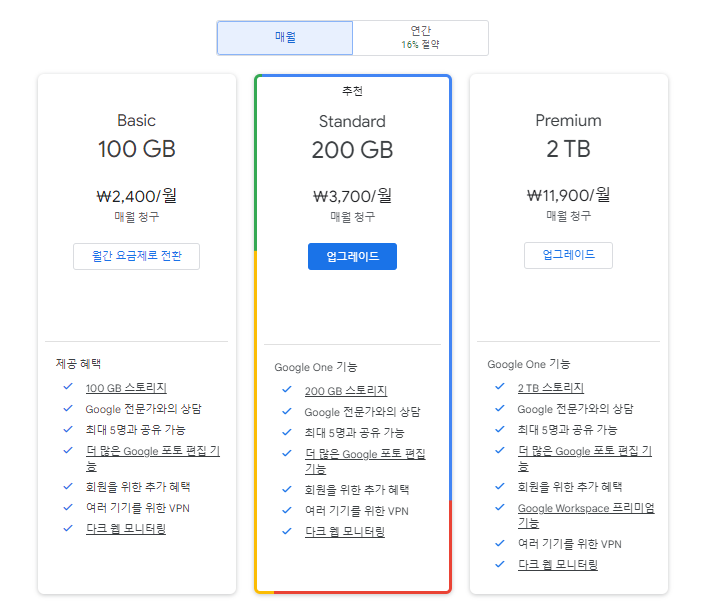Click the 제공 혜택 heading in Basic
The image size is (703, 603).
pos(78,364)
